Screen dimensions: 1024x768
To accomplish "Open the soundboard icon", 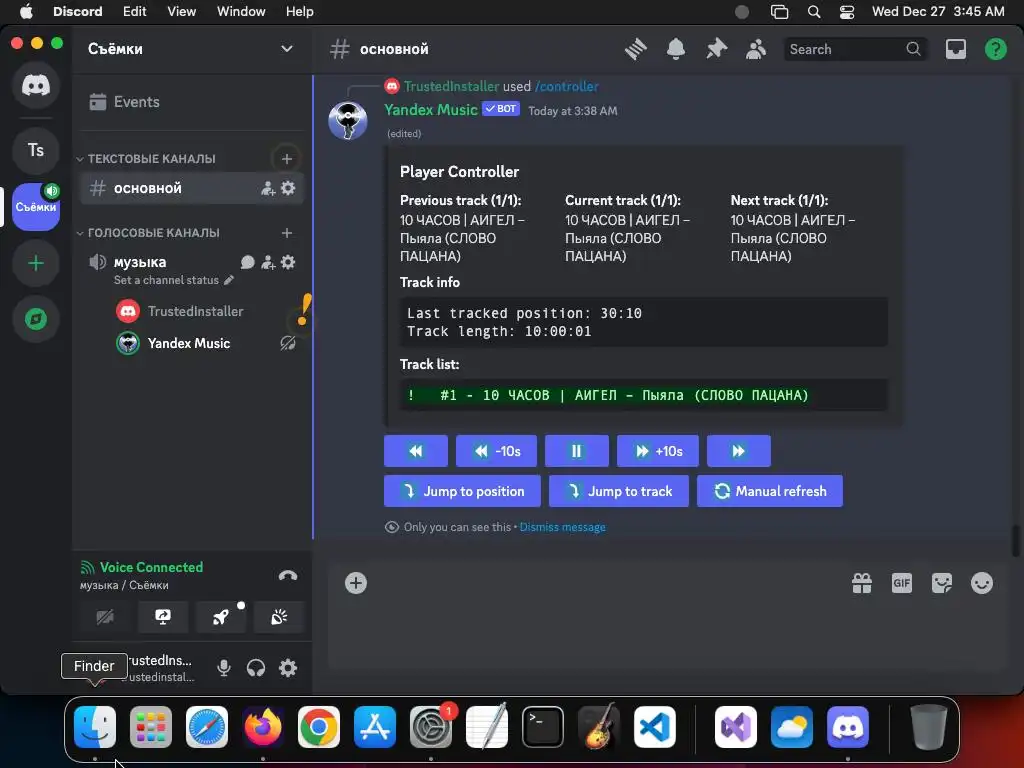I will click(279, 617).
